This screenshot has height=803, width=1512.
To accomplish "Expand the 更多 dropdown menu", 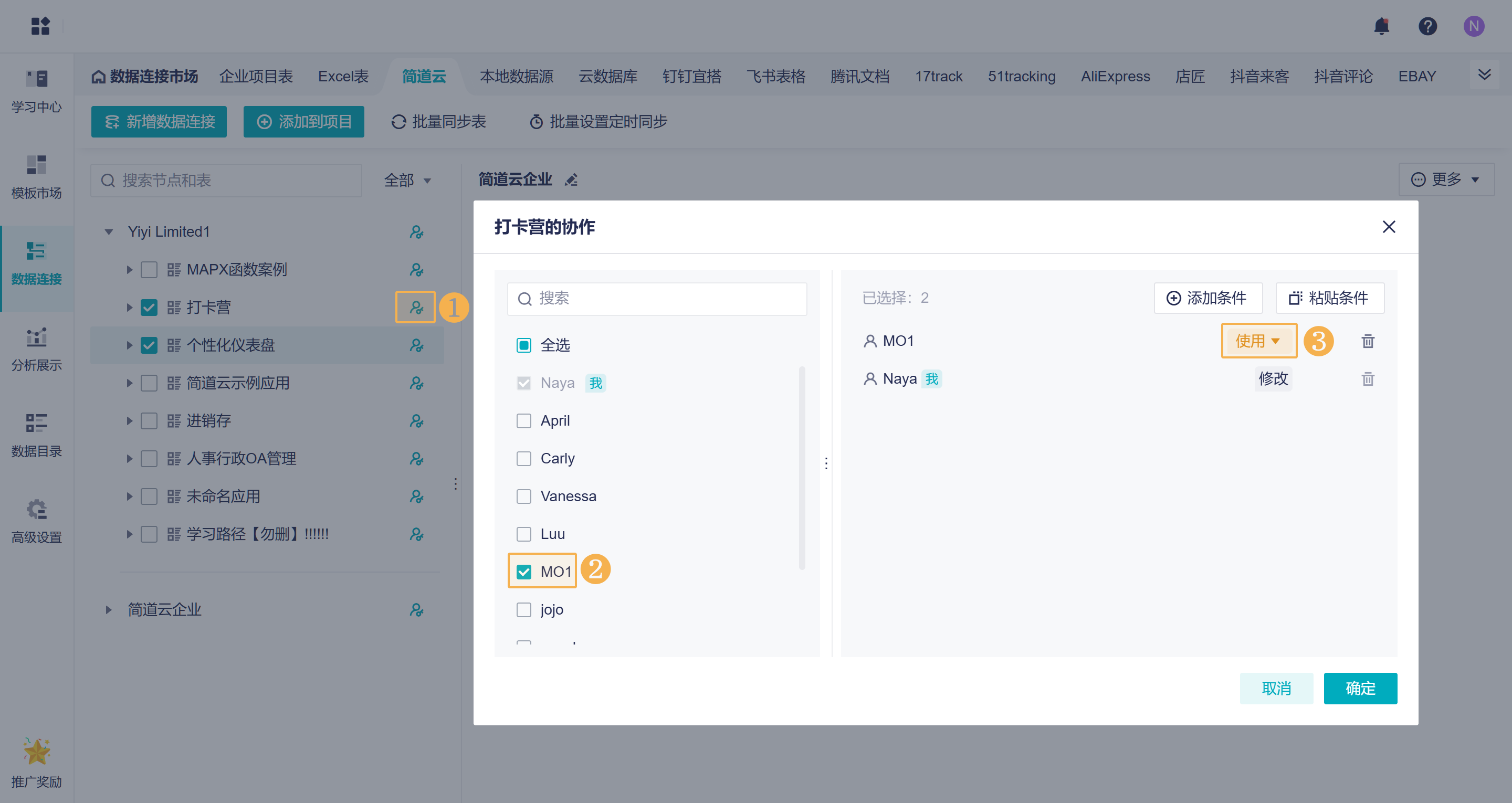I will pos(1446,179).
